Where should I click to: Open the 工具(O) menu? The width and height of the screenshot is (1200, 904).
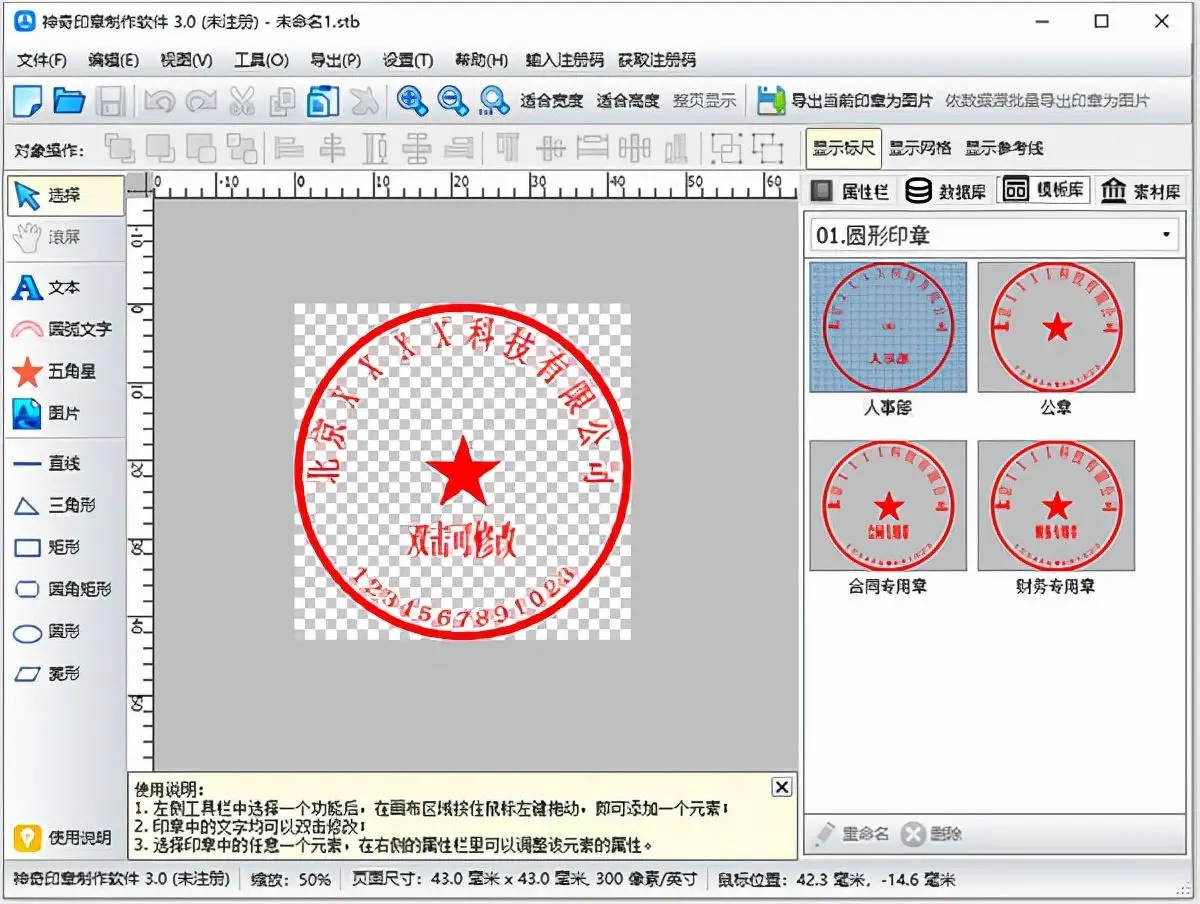258,60
